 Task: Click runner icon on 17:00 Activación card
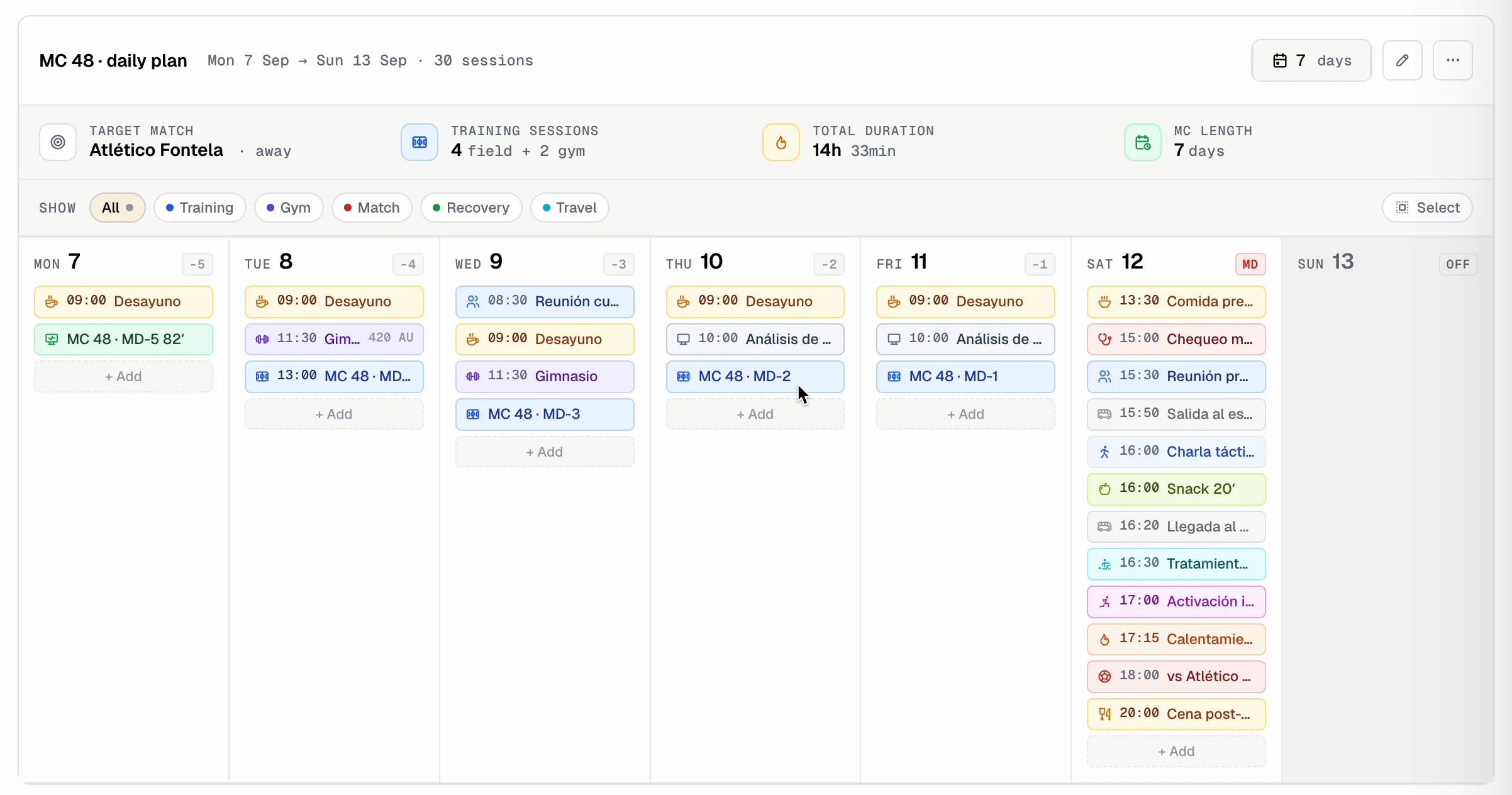click(x=1104, y=602)
